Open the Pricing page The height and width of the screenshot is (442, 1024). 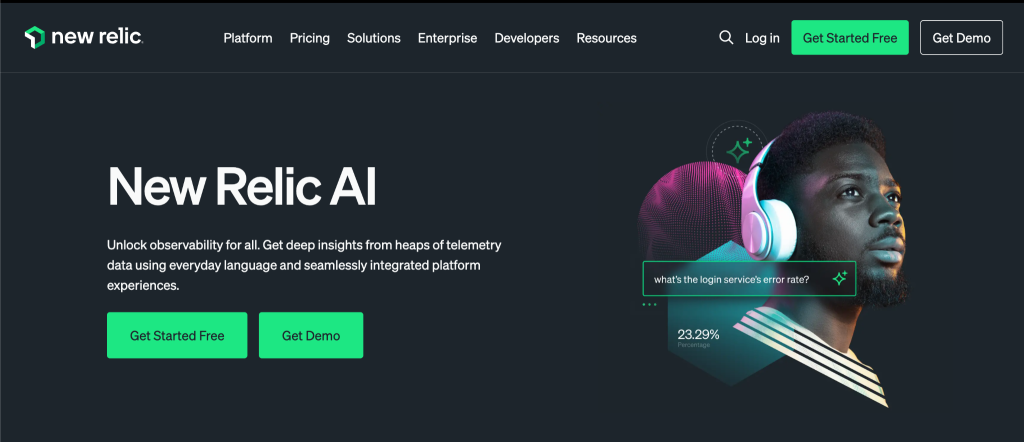310,38
